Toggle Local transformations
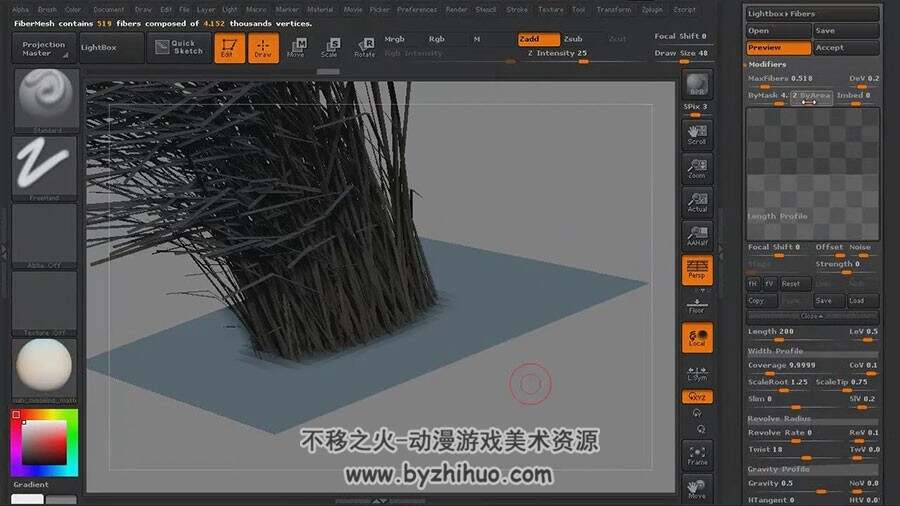Image resolution: width=900 pixels, height=506 pixels. tap(697, 337)
